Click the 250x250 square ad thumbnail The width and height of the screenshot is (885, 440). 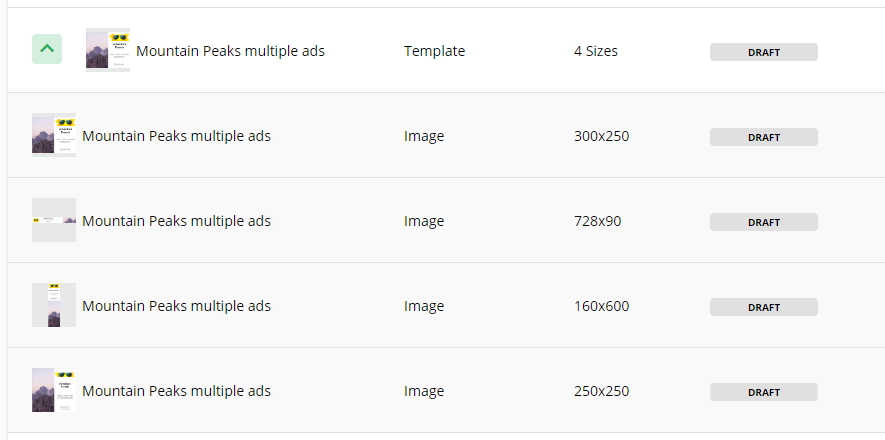pos(54,390)
